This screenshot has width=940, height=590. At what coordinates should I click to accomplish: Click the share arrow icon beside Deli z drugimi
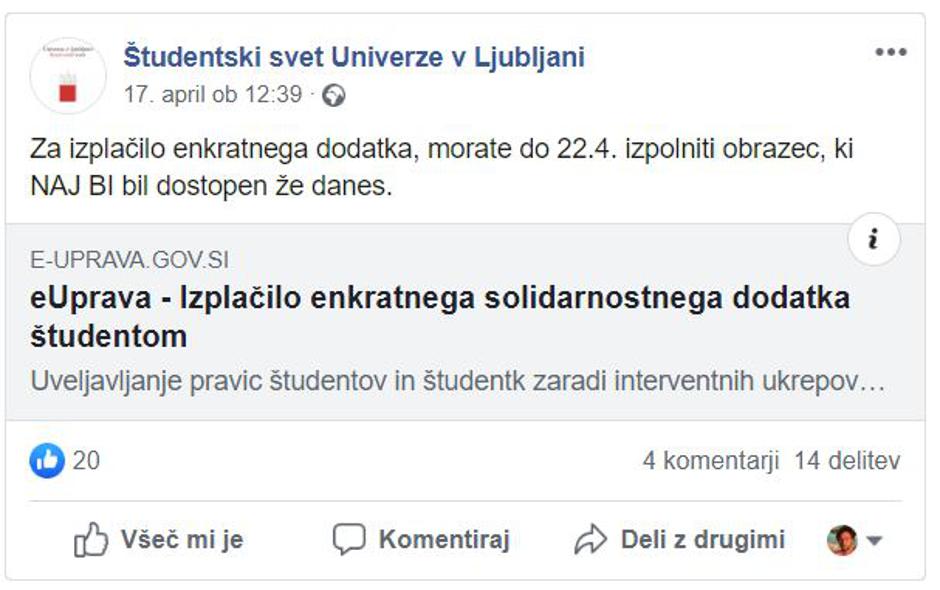click(x=591, y=538)
